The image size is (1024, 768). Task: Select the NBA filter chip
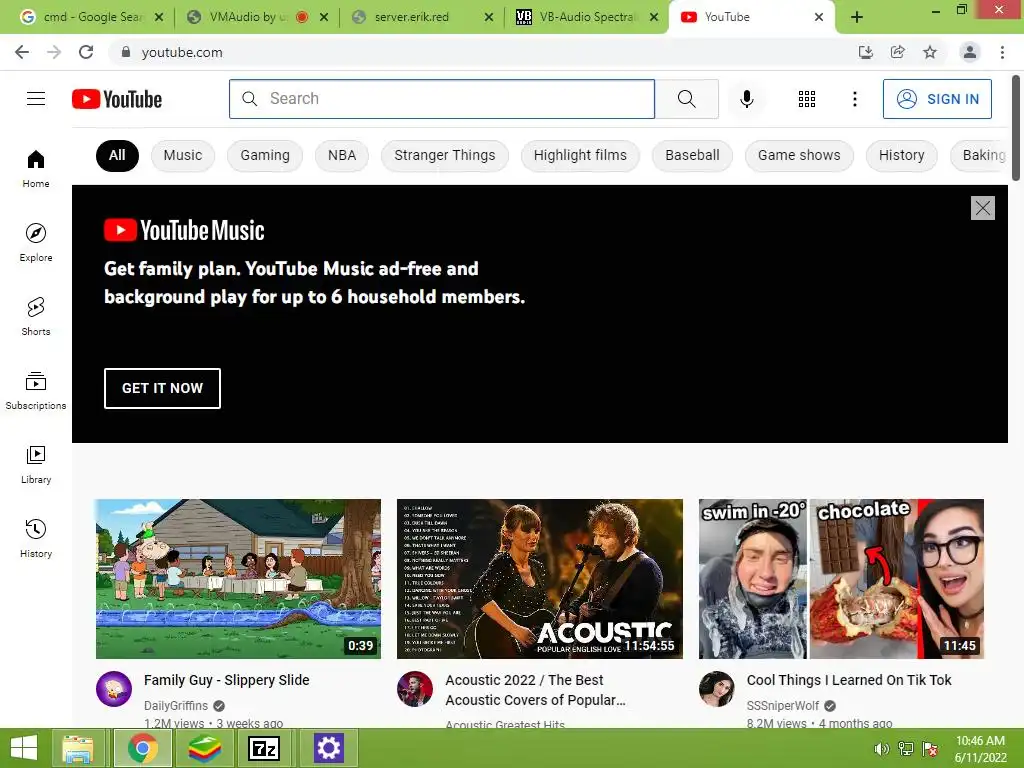click(342, 155)
